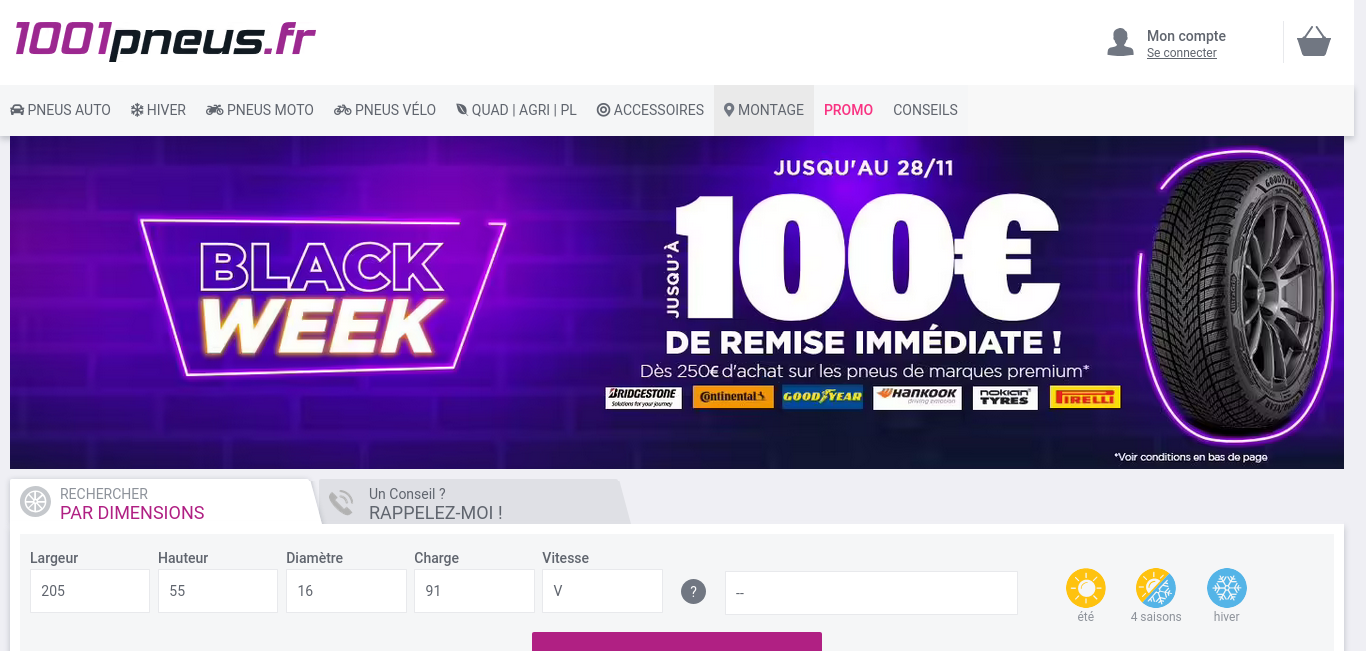1366x651 pixels.
Task: Click the question mark help icon
Action: tap(693, 591)
